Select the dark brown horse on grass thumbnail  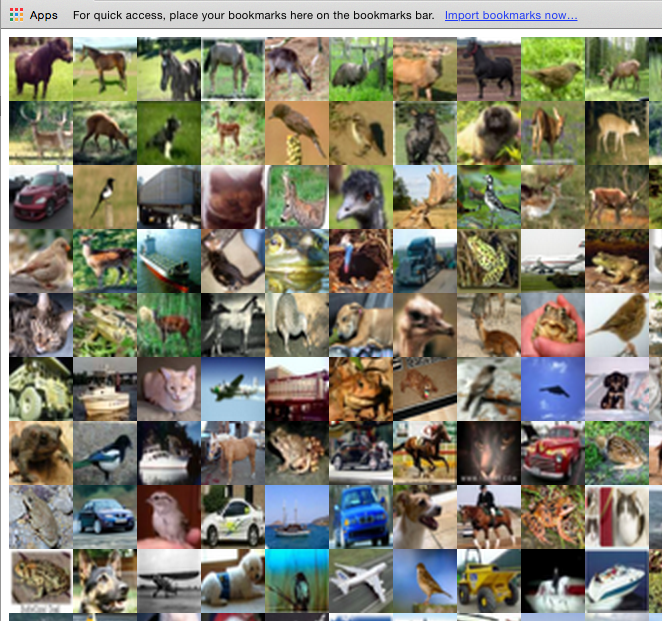(41, 69)
